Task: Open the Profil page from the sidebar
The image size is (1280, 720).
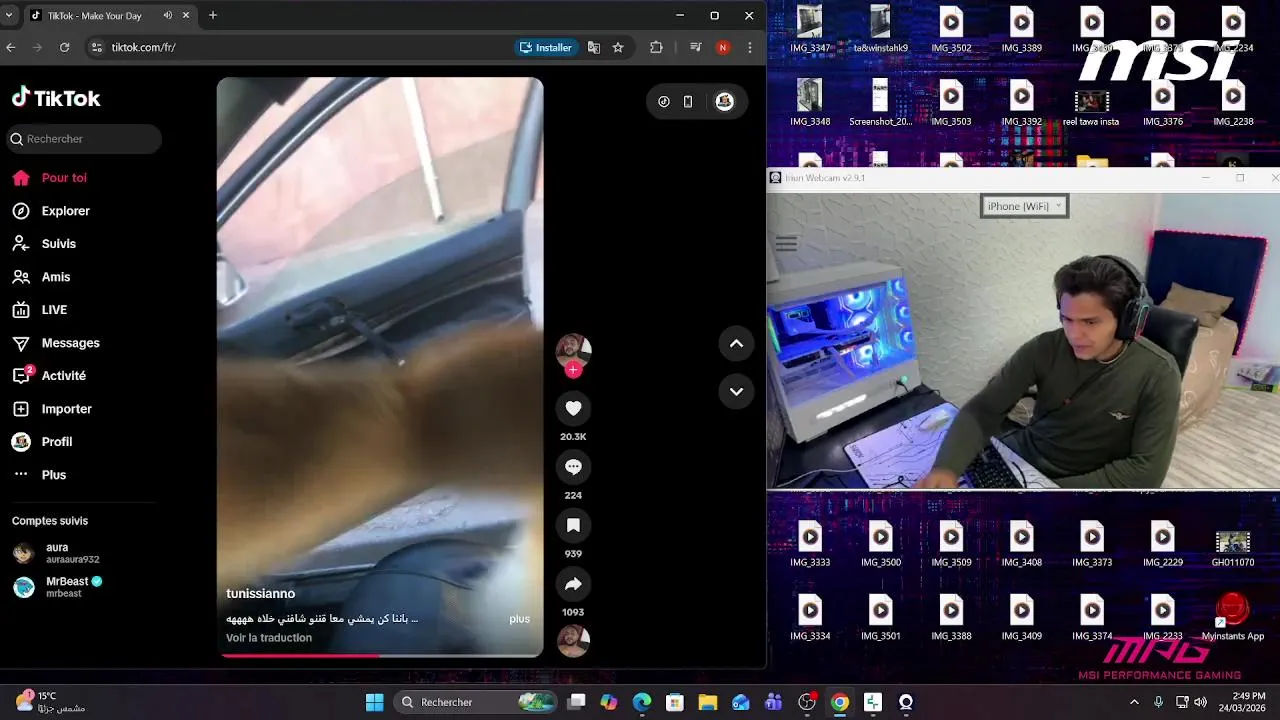Action: click(43, 442)
